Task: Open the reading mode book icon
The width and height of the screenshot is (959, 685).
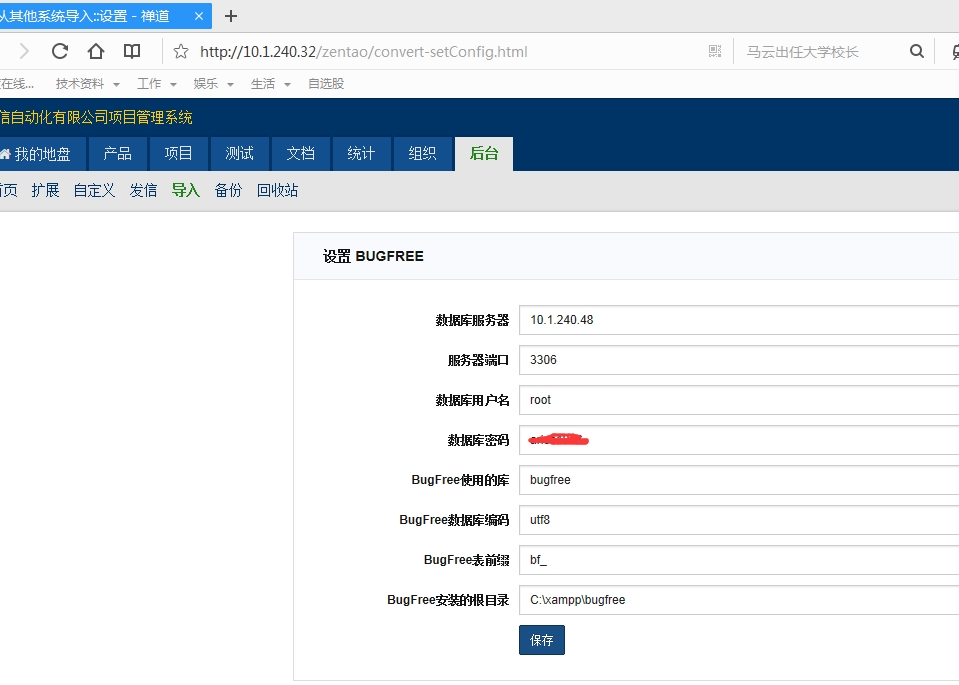Action: point(132,51)
